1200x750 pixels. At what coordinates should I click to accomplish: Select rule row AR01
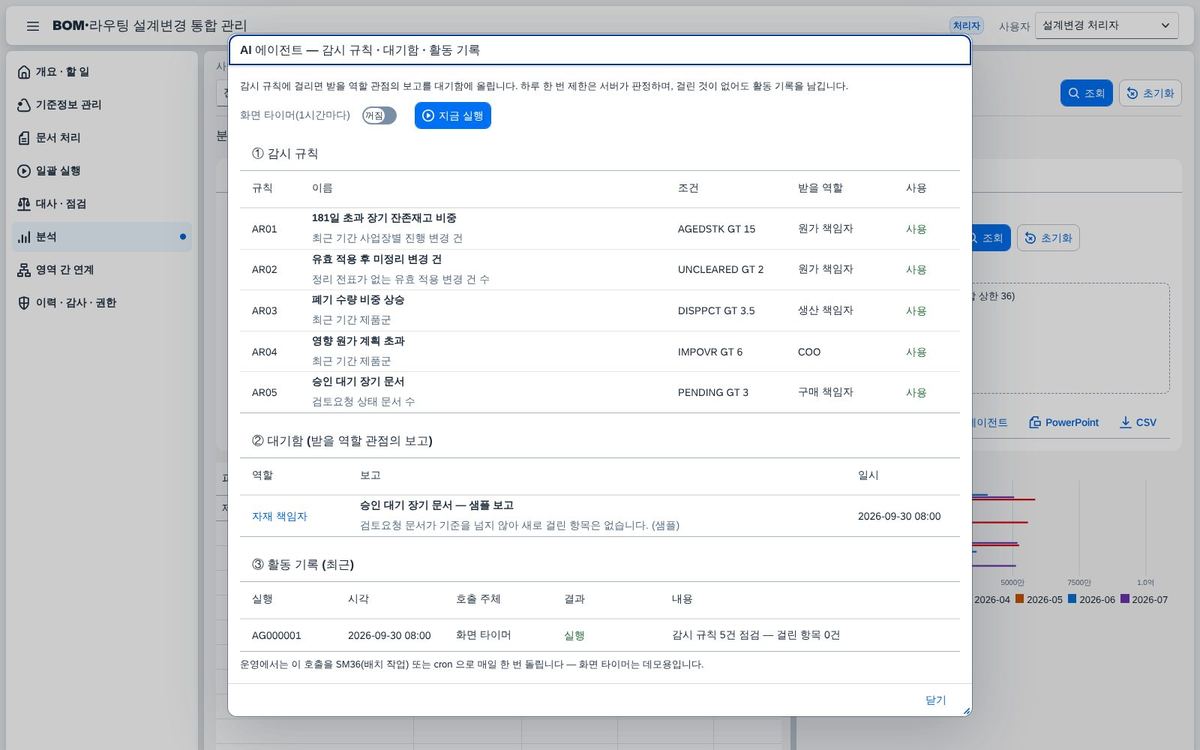coord(600,229)
